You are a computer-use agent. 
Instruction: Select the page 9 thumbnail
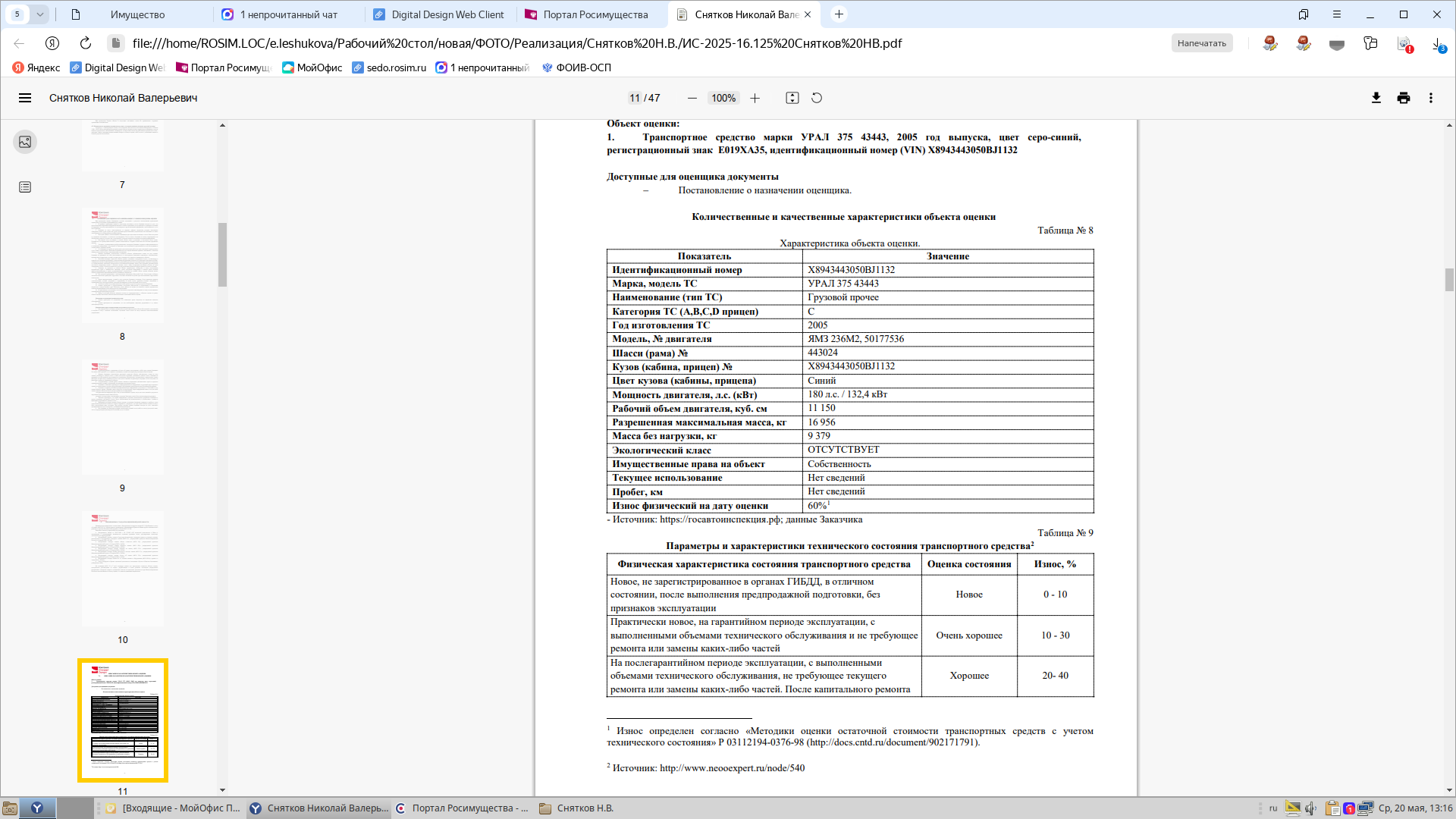(x=123, y=417)
